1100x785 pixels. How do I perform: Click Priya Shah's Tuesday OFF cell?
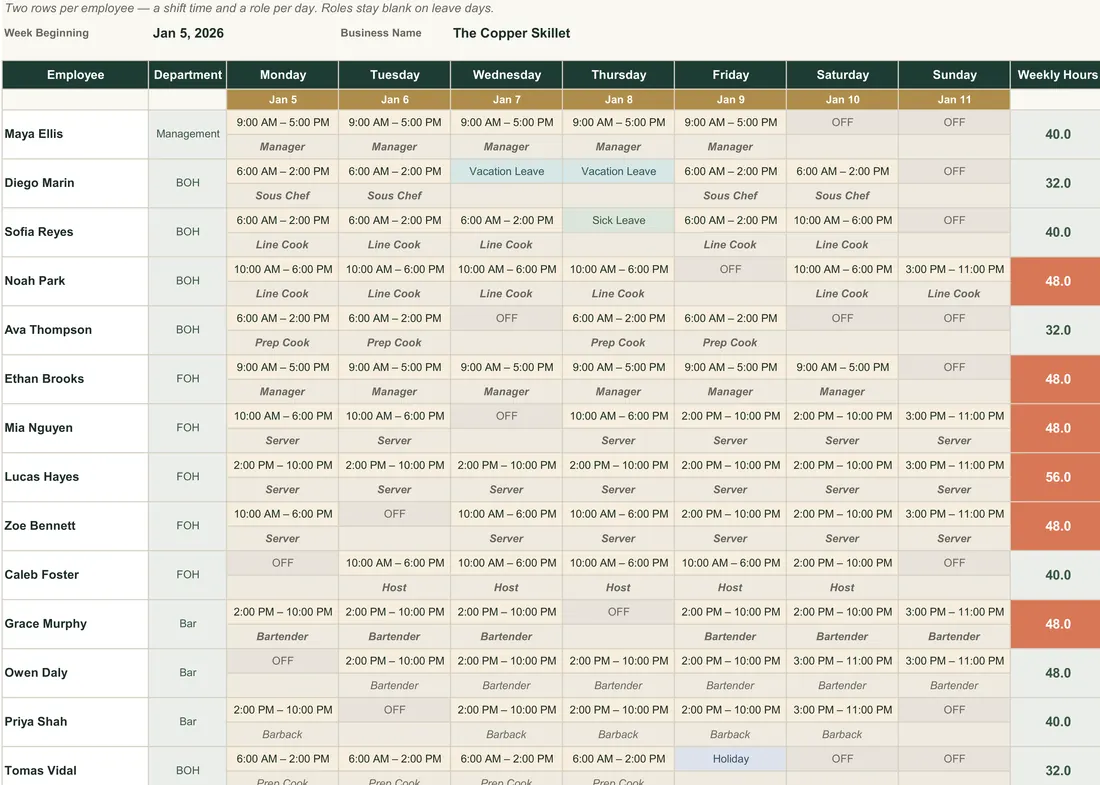tap(395, 710)
